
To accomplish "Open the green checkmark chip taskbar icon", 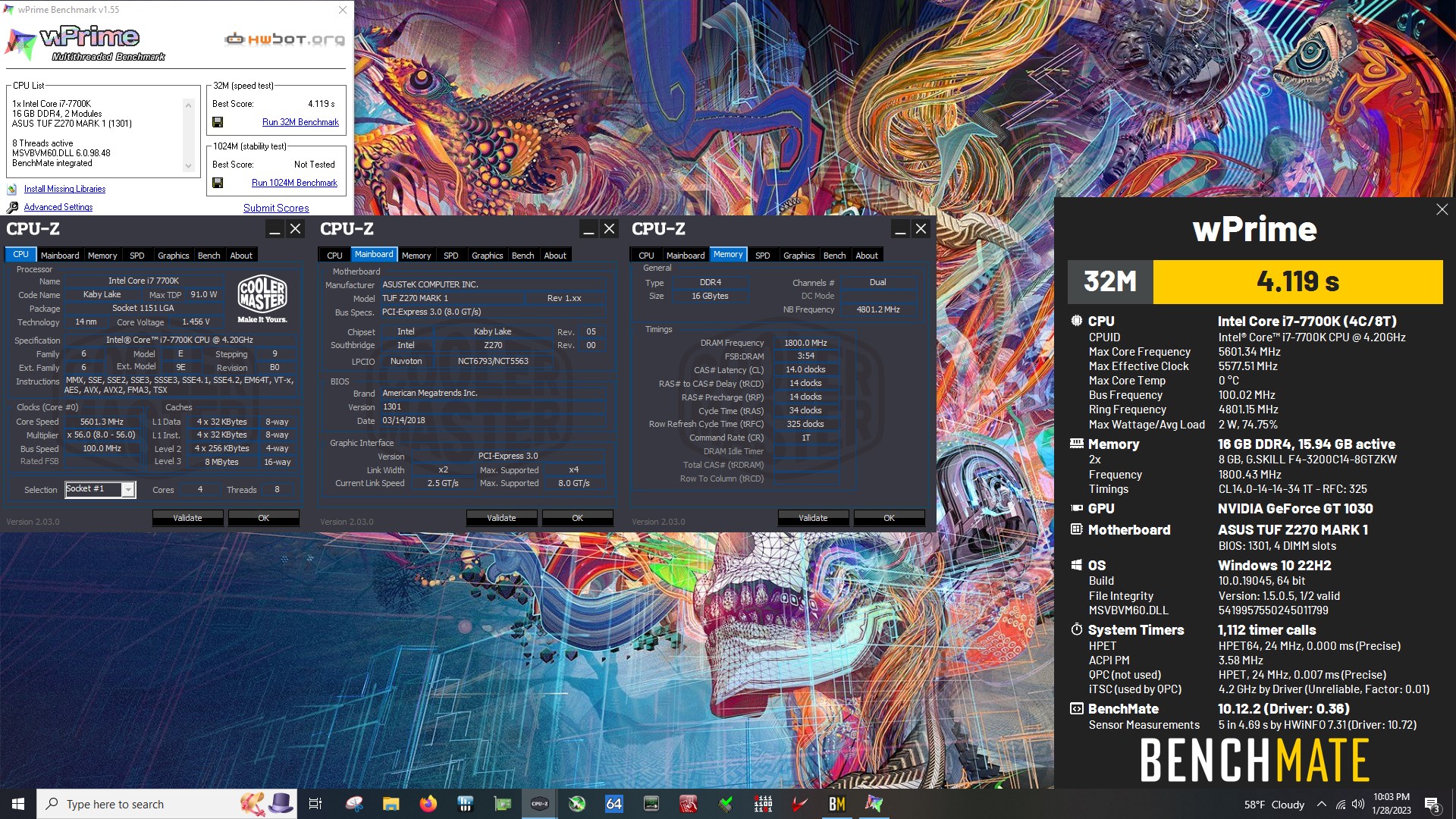I will [x=726, y=804].
